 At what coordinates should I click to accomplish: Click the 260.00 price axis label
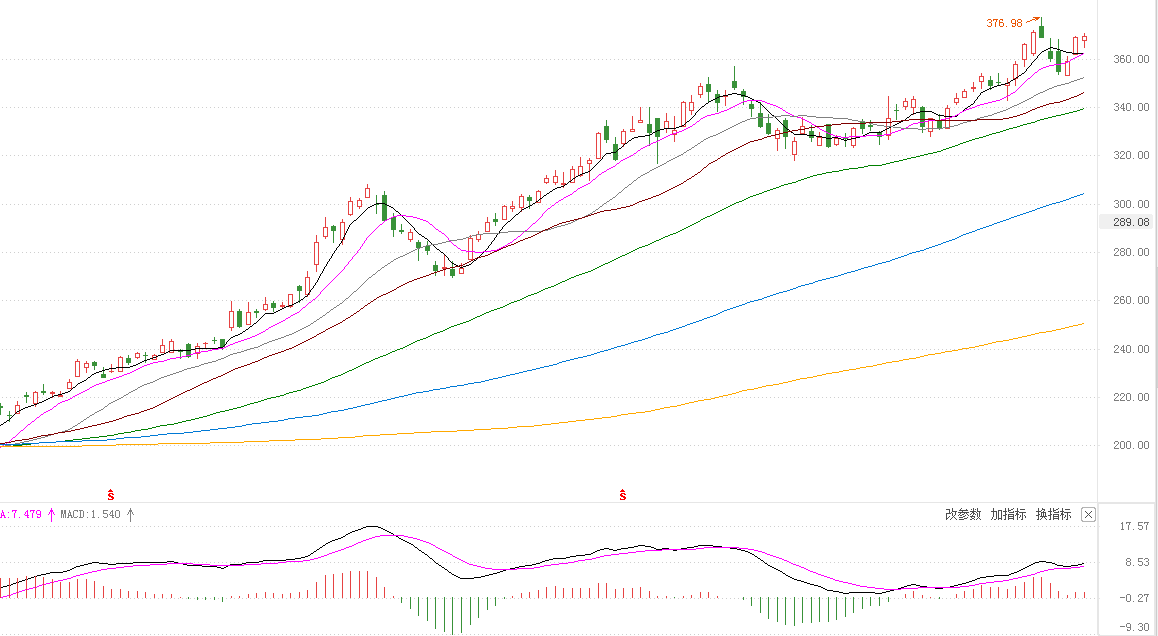point(1131,300)
